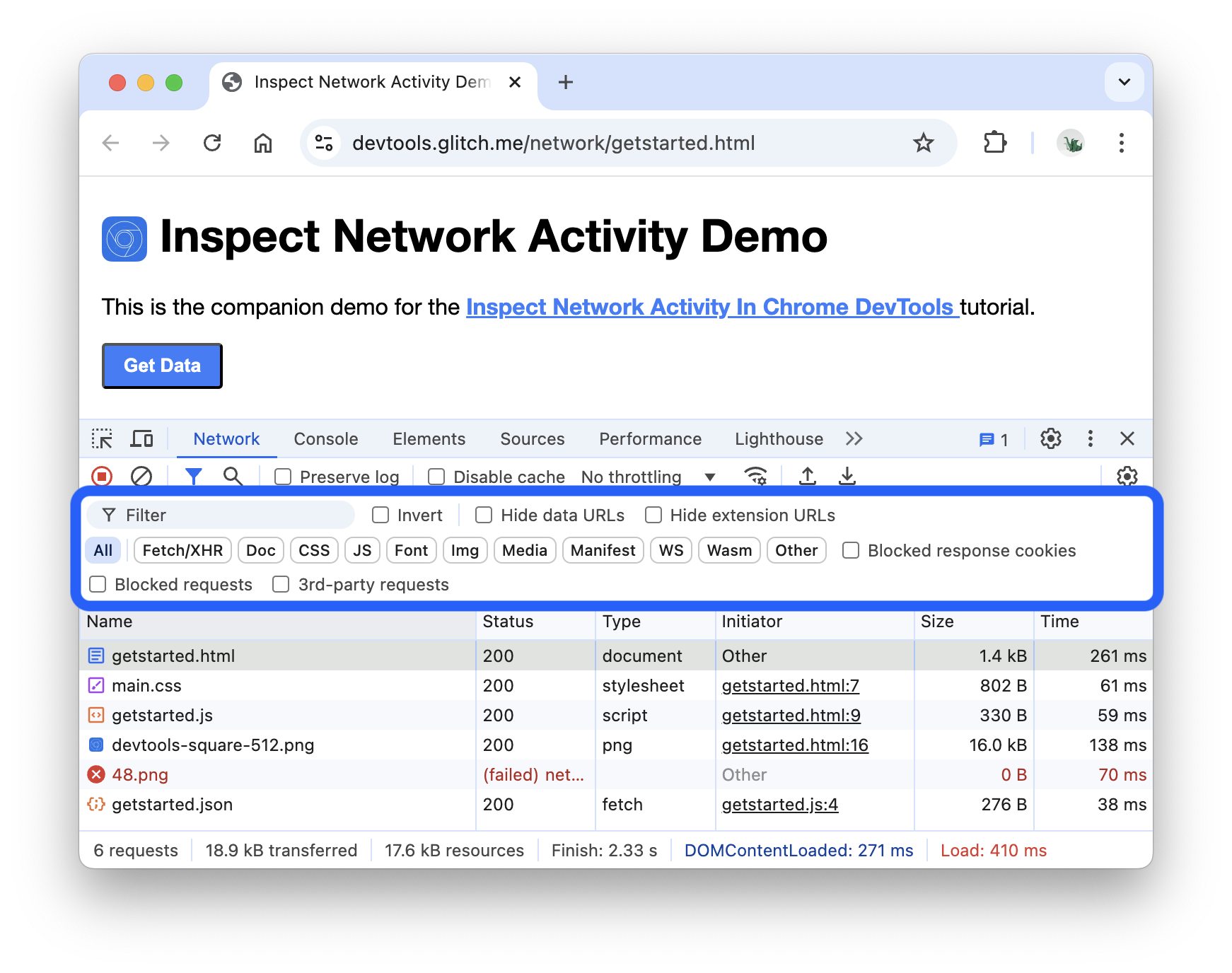Toggle the filter bar funnel icon
This screenshot has height=973, width=1232.
[x=194, y=477]
